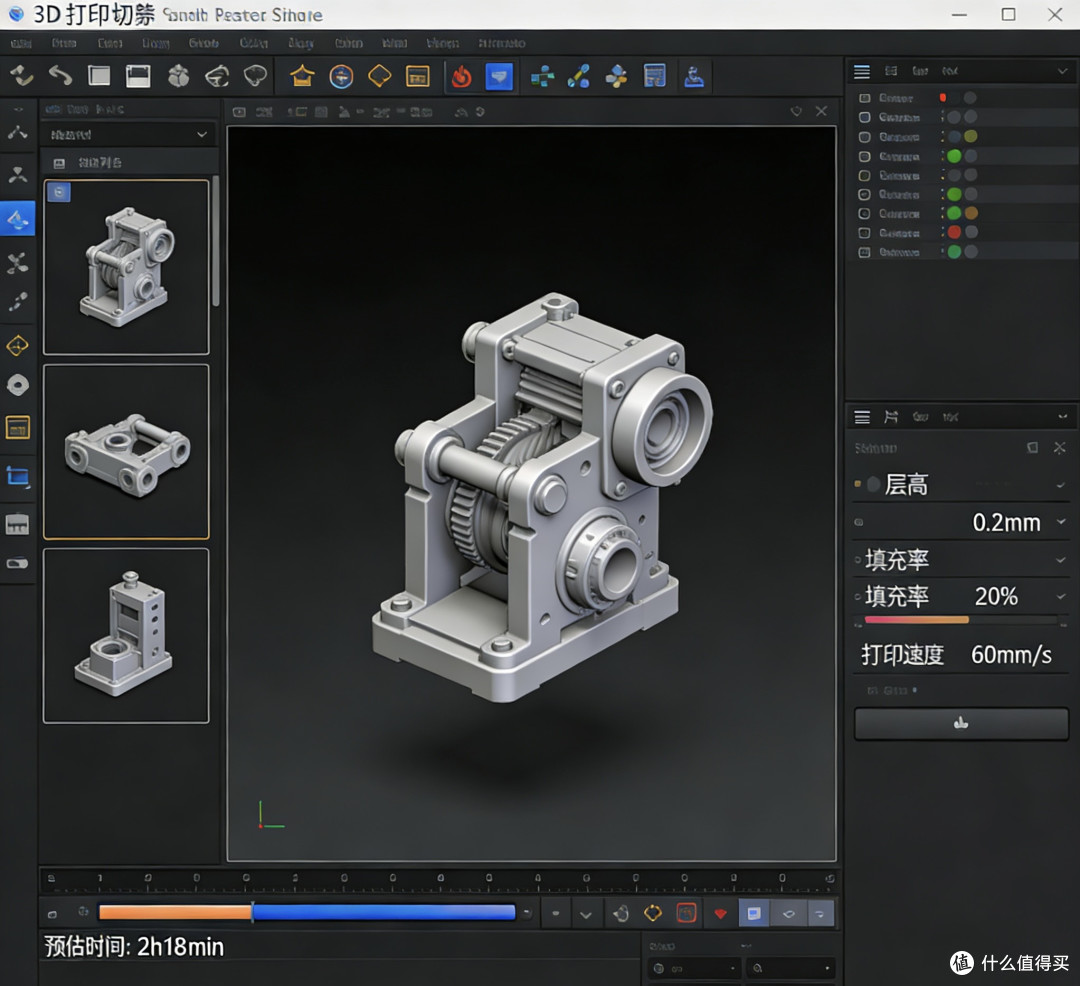The height and width of the screenshot is (986, 1080).
Task: Click the blue calculator-sheet icon in toolbar
Action: coord(654,76)
